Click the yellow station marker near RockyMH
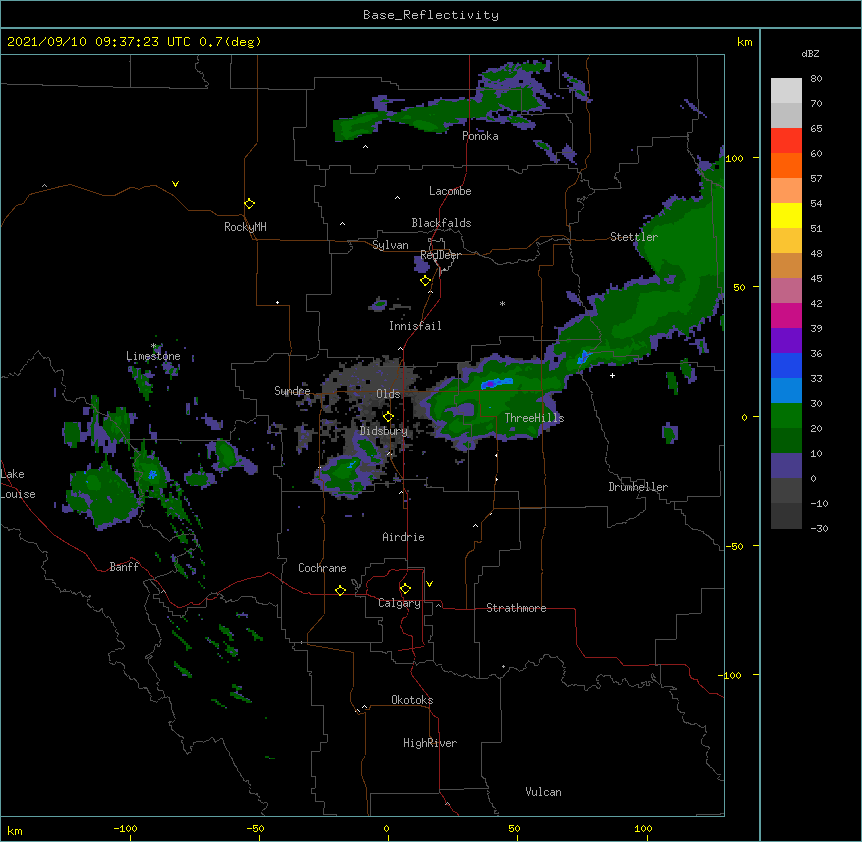 (250, 204)
